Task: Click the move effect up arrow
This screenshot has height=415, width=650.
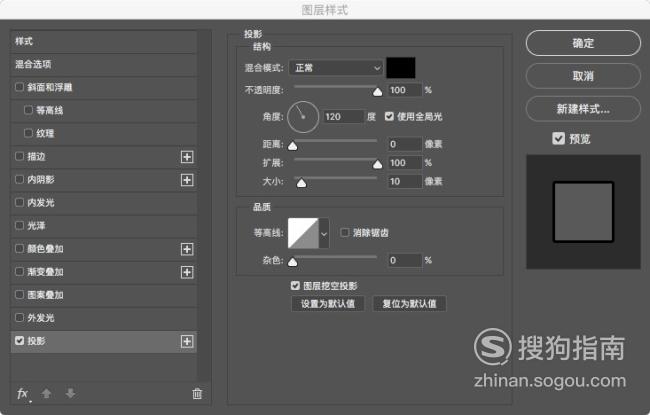Action: 46,393
